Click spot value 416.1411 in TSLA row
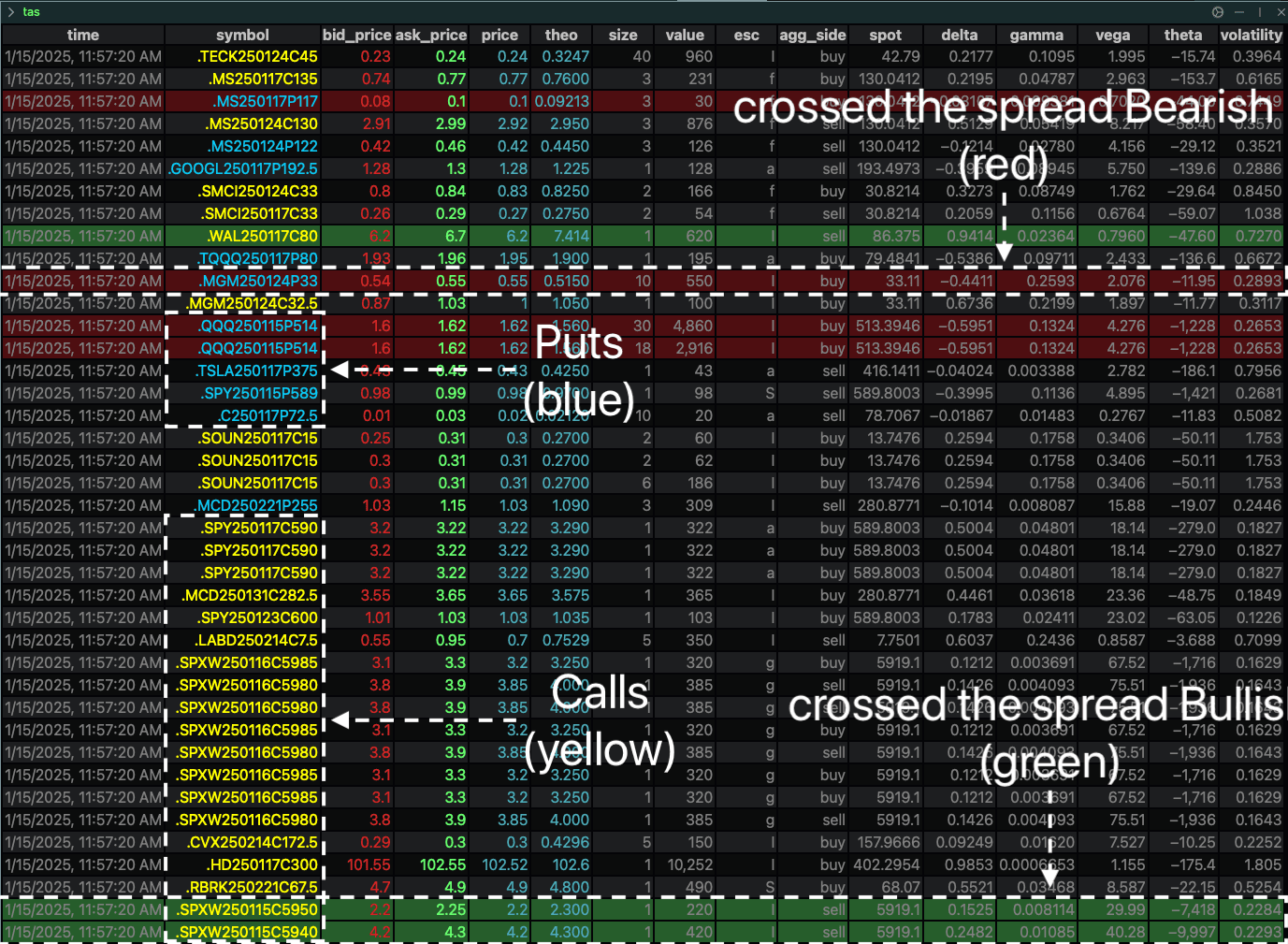The width and height of the screenshot is (1288, 944). click(x=891, y=370)
